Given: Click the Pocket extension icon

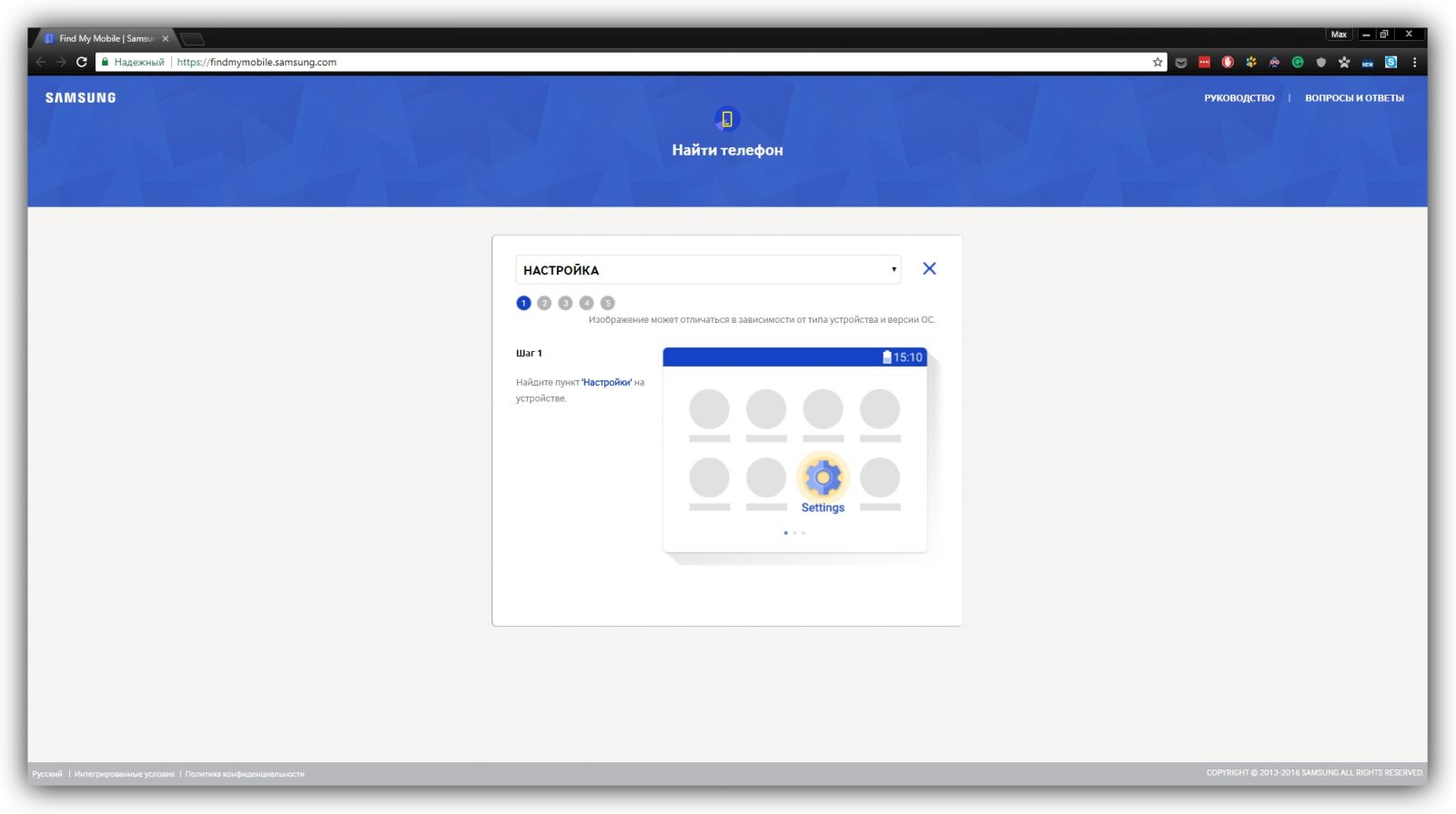Looking at the screenshot, I should 1181,62.
